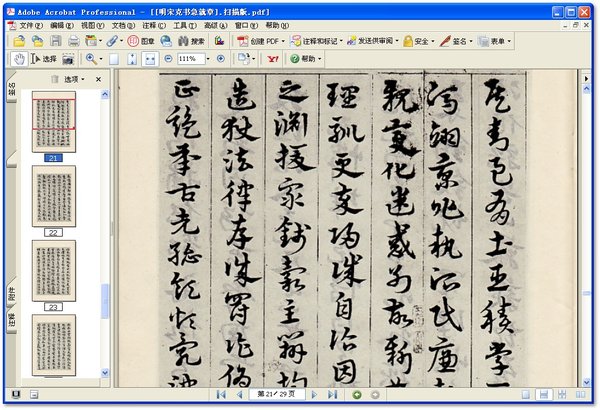Go to first page button
This screenshot has width=600, height=410.
click(221, 394)
